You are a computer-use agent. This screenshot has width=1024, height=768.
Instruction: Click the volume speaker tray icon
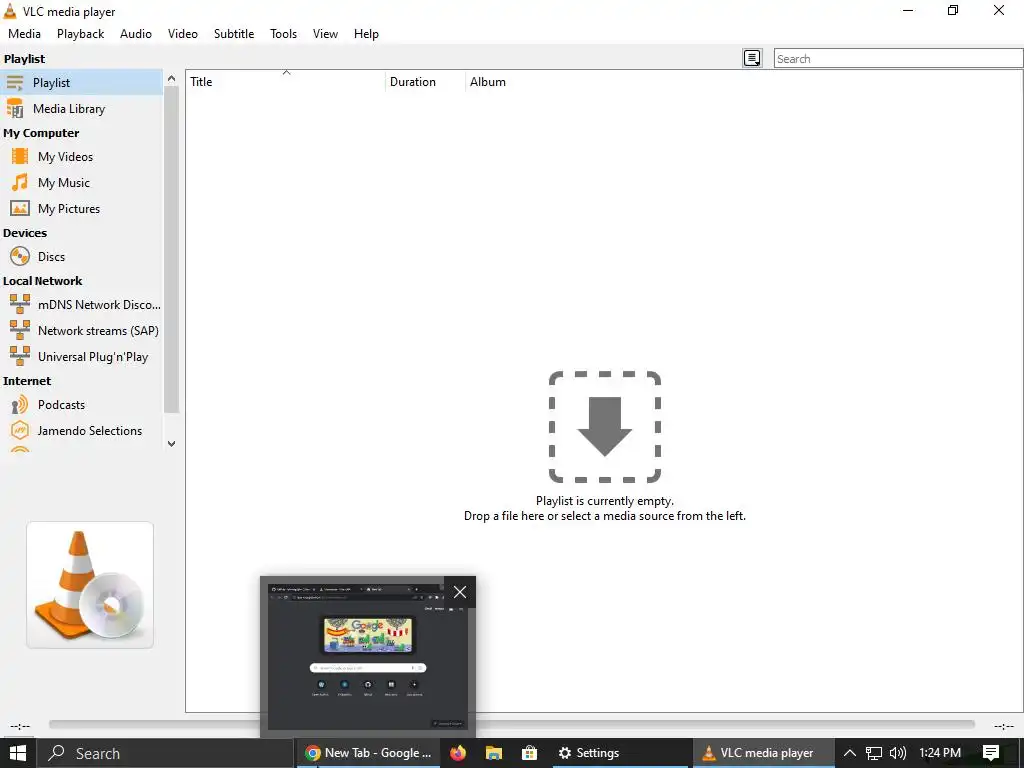[x=898, y=753]
